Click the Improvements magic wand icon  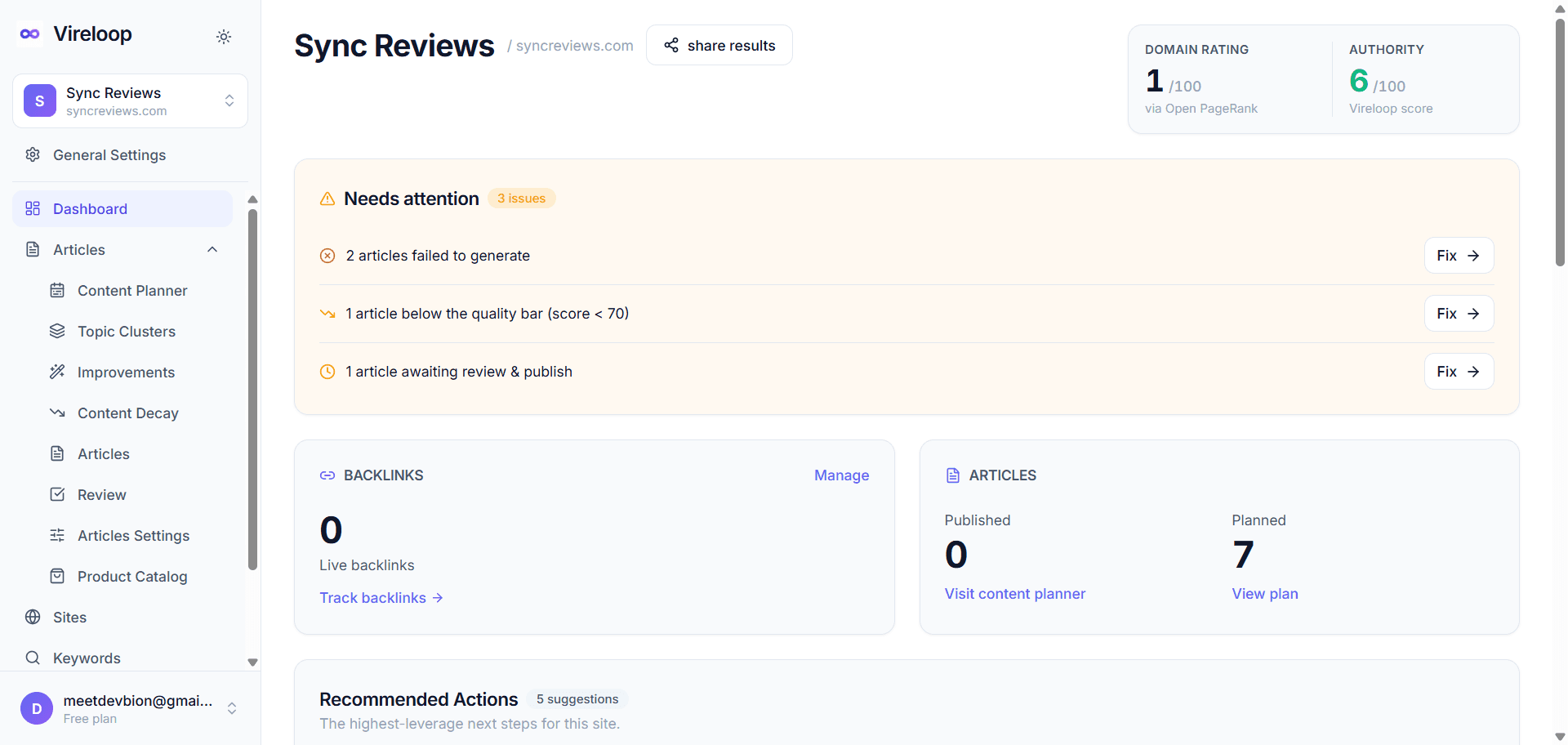(x=57, y=372)
